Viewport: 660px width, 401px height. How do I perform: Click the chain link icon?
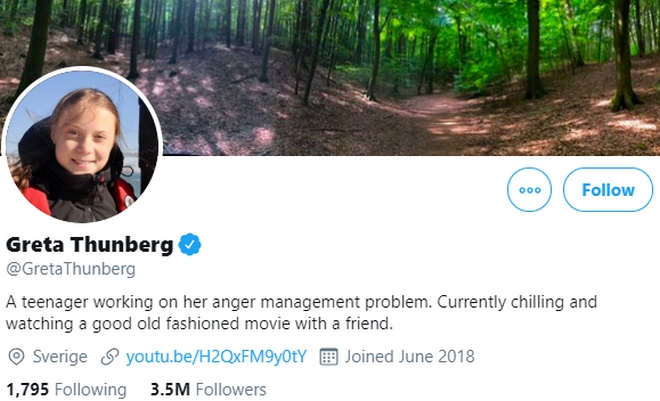click(x=109, y=357)
